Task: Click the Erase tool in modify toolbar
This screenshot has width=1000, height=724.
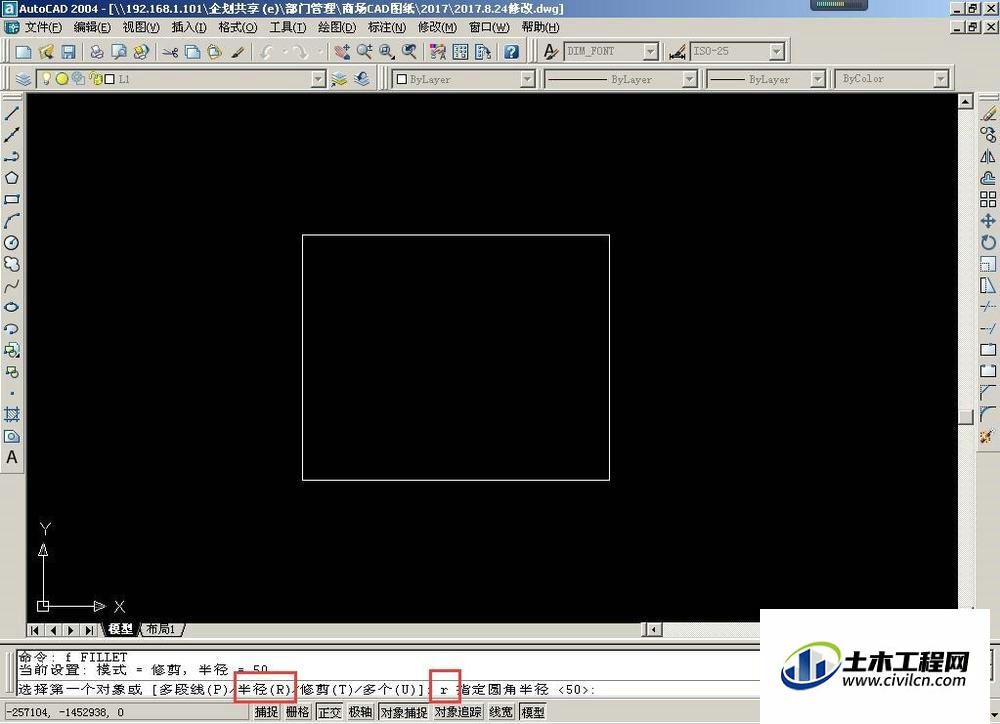Action: point(988,114)
